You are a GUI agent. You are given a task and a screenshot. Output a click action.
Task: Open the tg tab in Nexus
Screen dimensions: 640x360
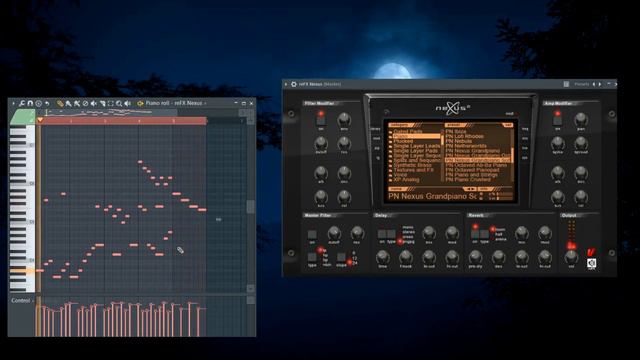click(378, 158)
